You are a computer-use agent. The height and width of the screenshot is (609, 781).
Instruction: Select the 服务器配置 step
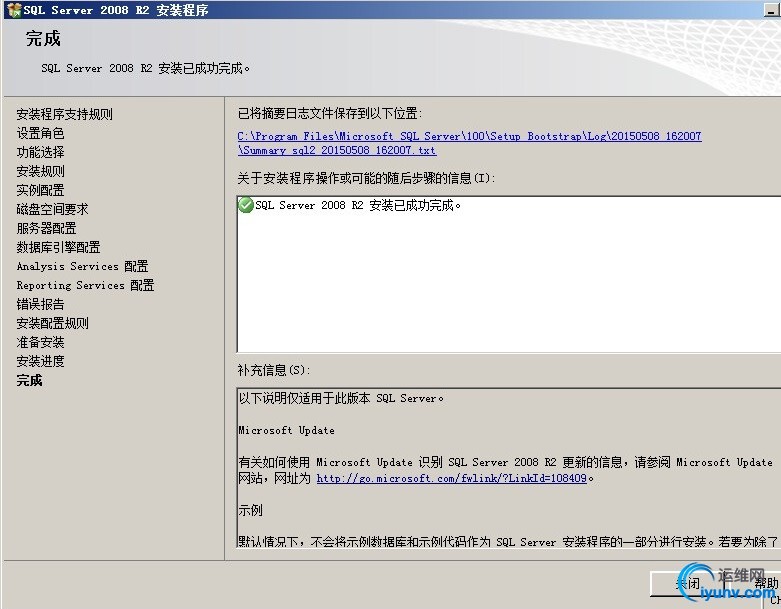pyautogui.click(x=46, y=228)
